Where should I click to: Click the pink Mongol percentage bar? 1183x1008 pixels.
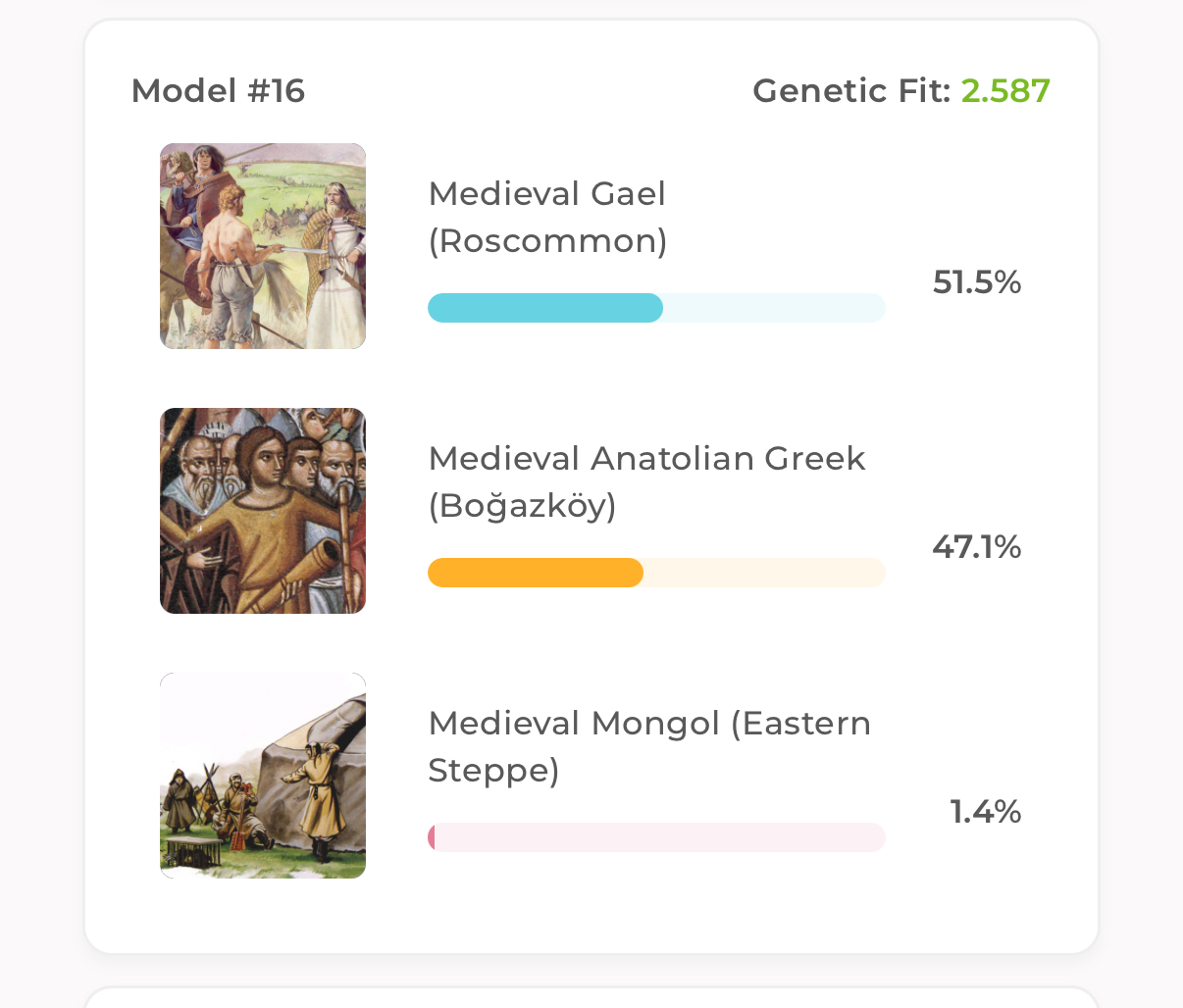coord(432,837)
